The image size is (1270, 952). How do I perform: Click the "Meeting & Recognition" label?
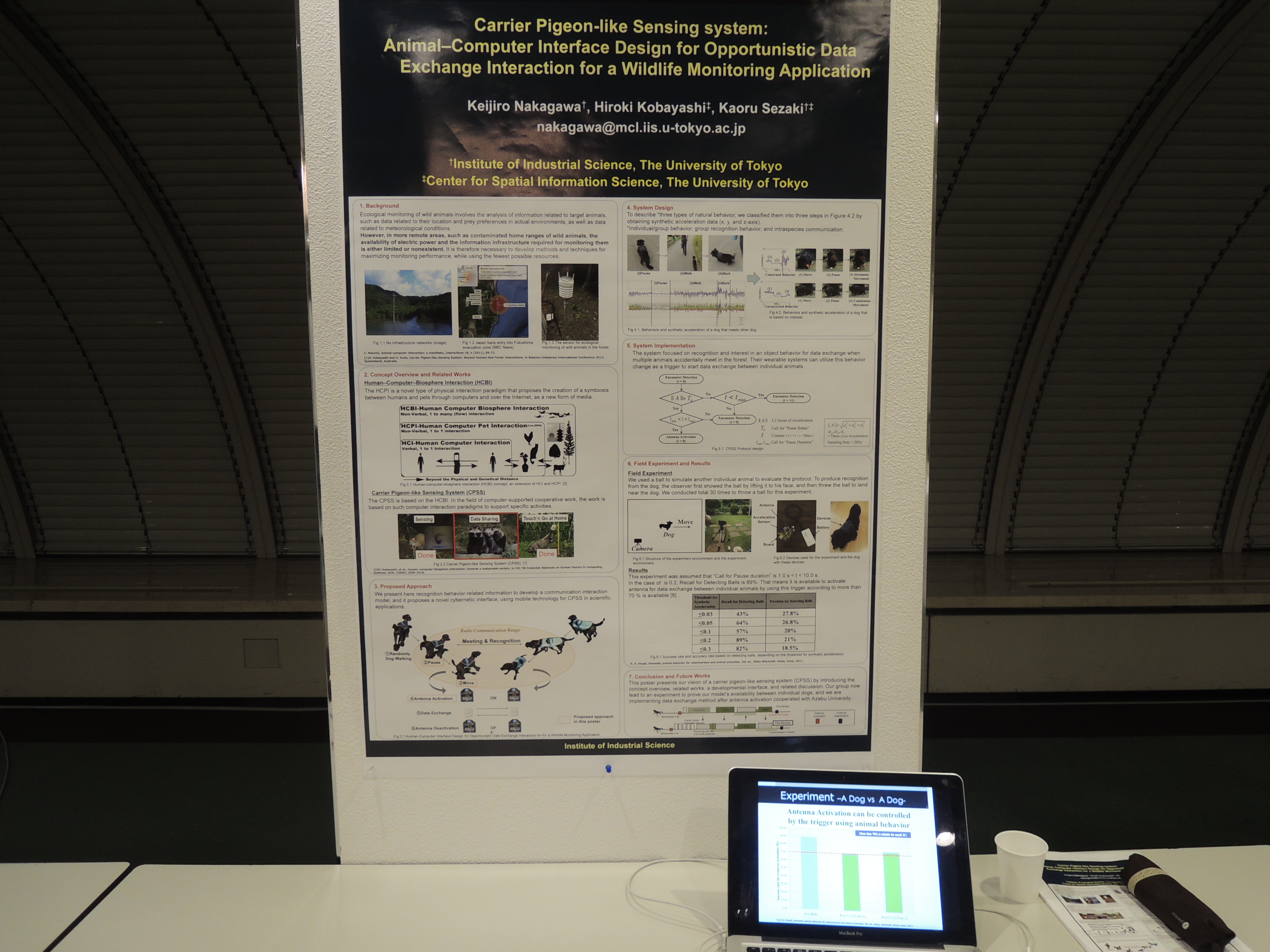pos(491,641)
